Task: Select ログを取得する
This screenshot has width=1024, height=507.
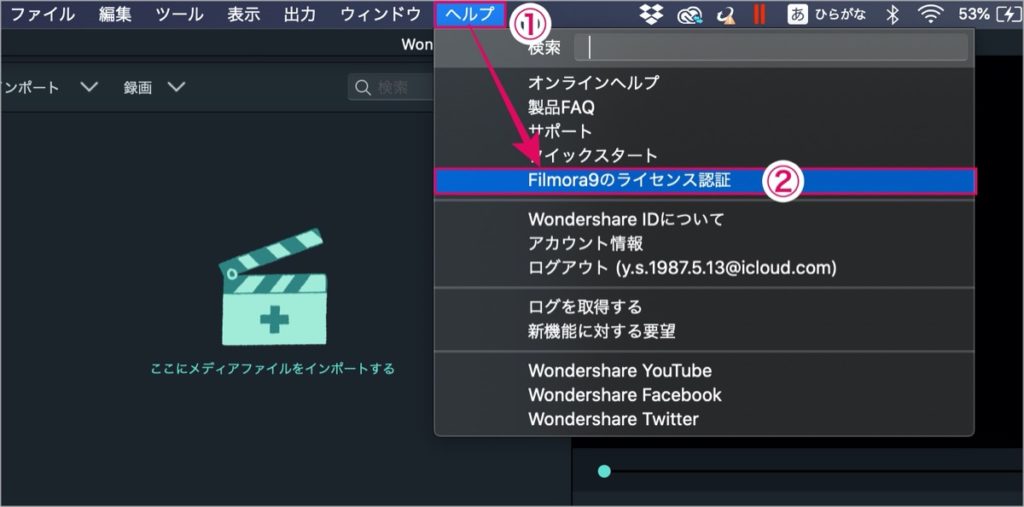Action: tap(705, 306)
